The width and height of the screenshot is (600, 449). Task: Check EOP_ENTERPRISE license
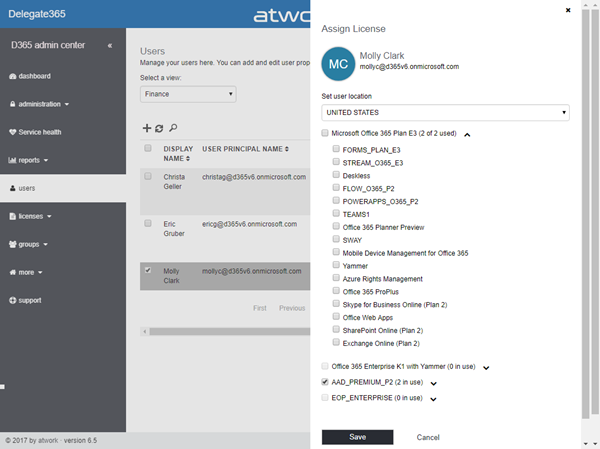325,397
